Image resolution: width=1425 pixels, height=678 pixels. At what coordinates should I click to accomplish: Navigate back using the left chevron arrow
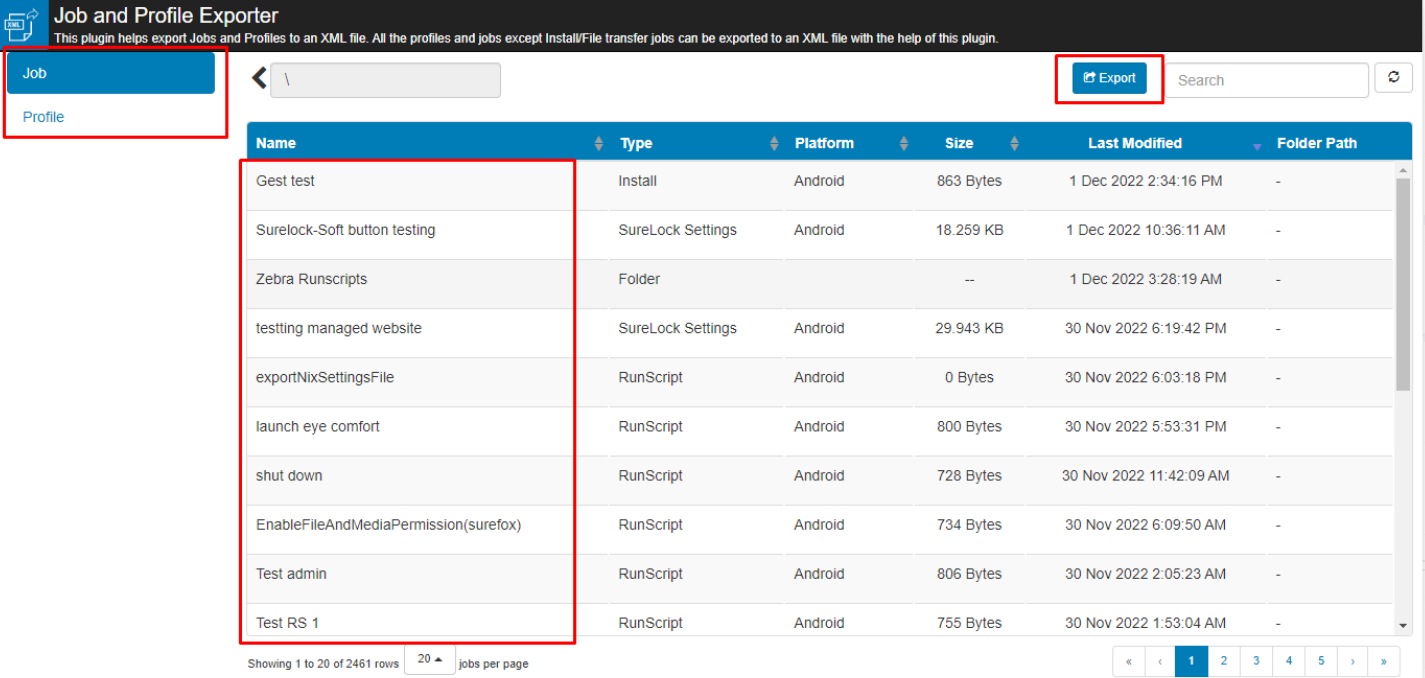(258, 77)
